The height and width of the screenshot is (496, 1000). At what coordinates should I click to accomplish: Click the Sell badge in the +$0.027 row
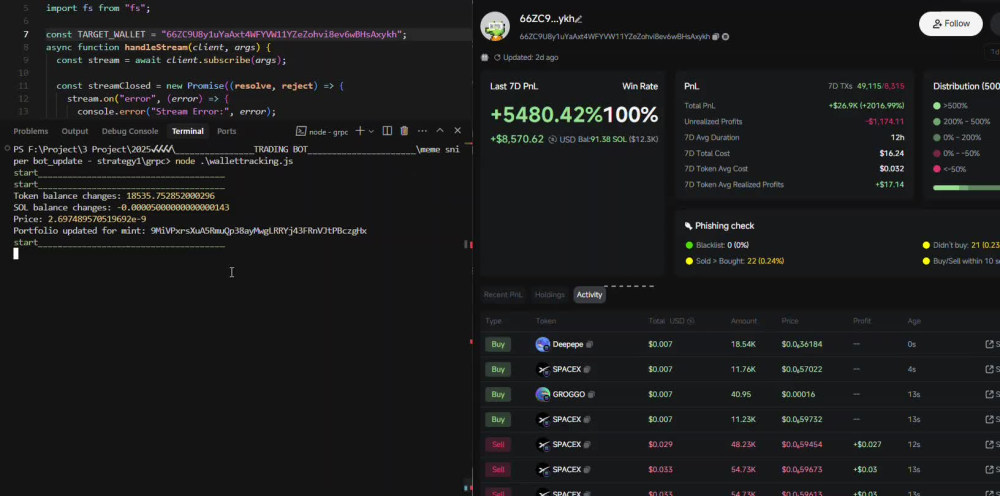coord(498,444)
